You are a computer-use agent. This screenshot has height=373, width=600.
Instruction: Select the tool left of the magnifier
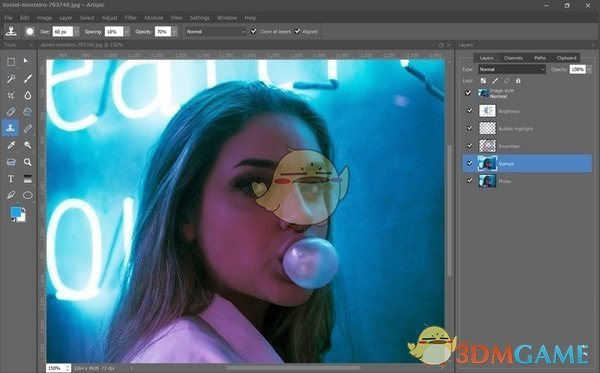[11, 162]
